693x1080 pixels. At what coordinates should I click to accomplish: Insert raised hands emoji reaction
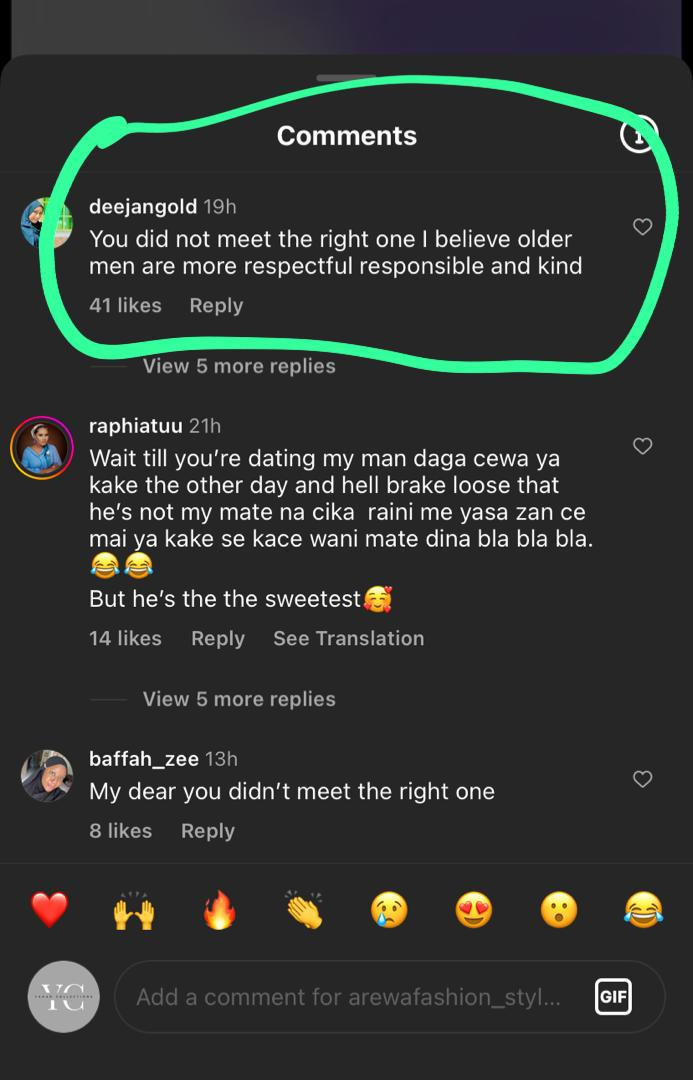click(134, 910)
